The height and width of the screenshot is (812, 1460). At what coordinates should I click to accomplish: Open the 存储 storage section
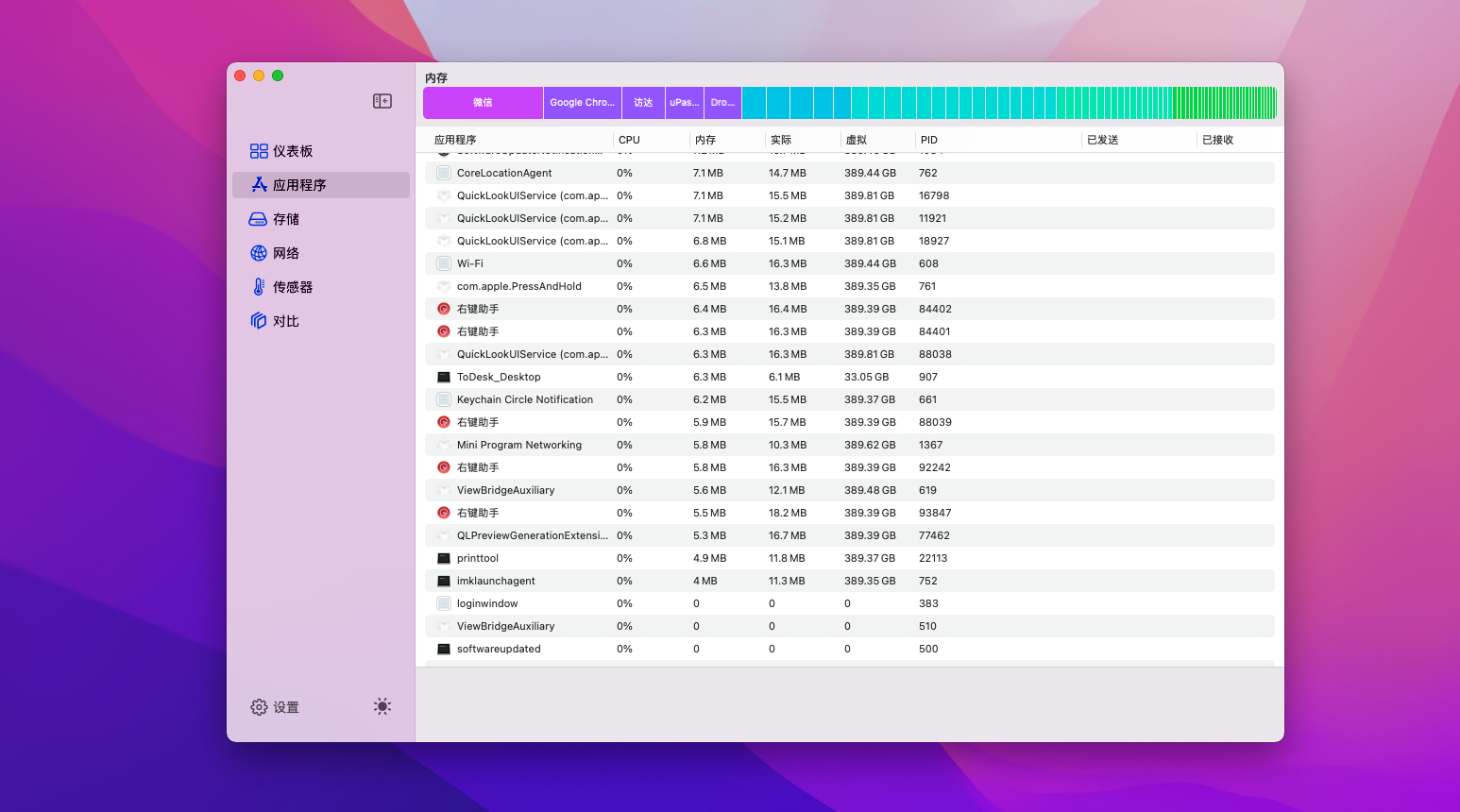pyautogui.click(x=274, y=219)
